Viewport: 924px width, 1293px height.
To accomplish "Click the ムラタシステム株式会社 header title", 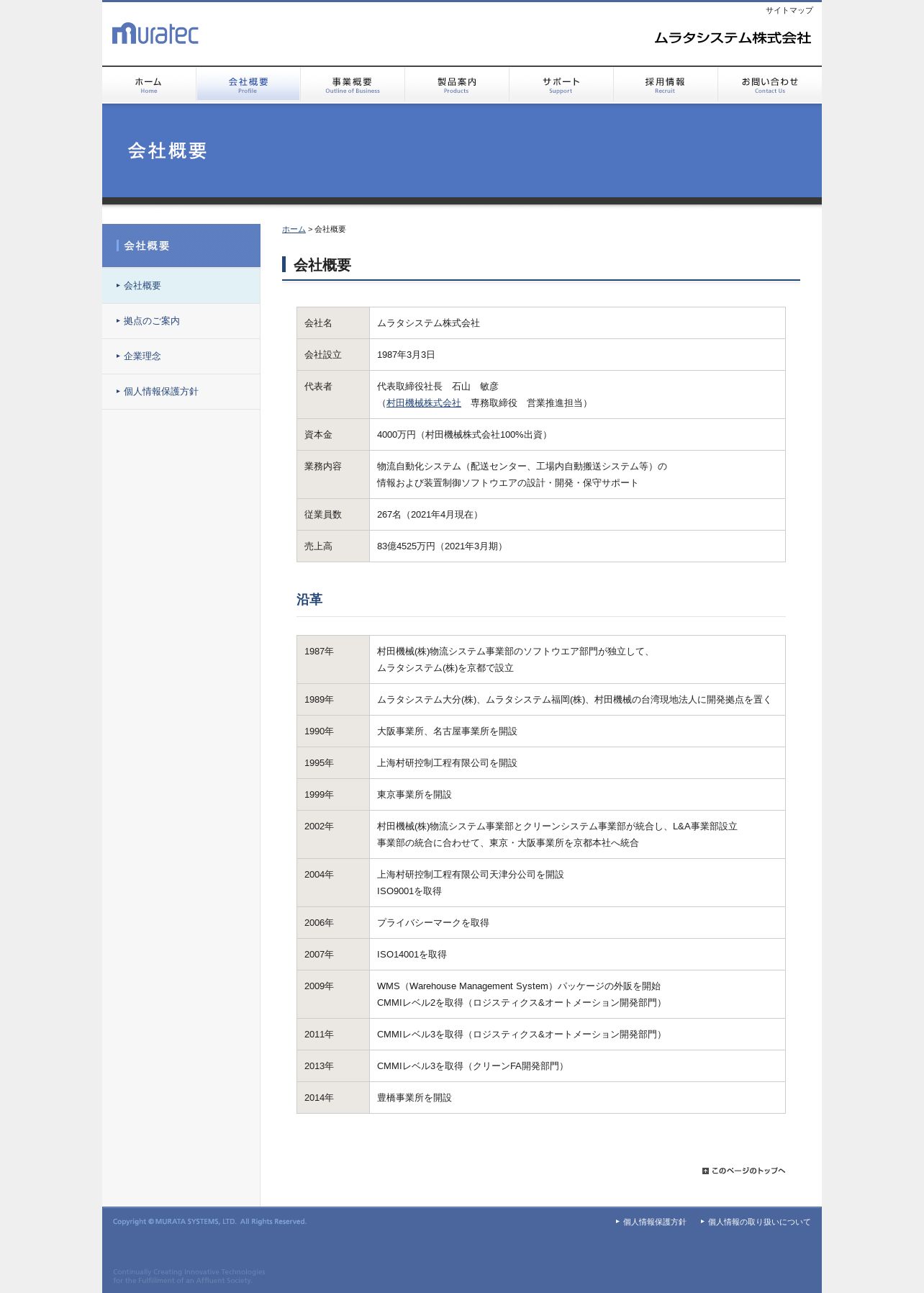I will click(733, 38).
